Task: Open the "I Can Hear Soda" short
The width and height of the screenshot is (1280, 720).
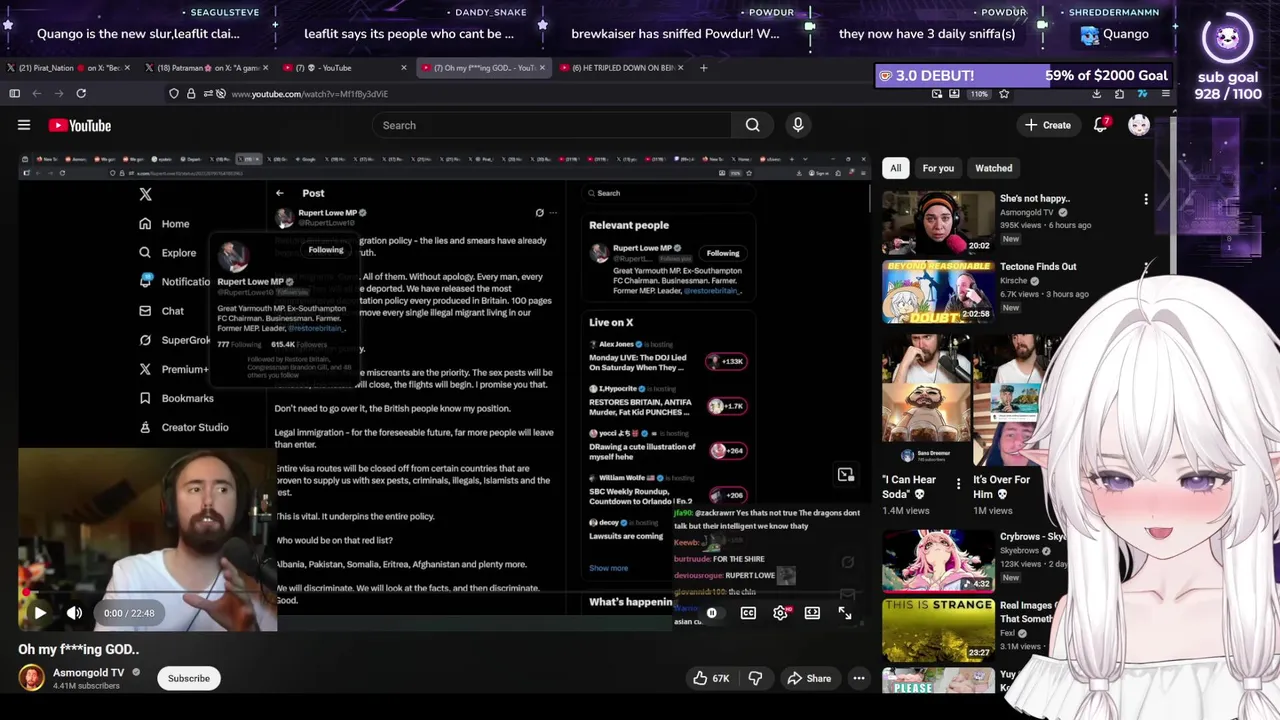Action: 925,400
